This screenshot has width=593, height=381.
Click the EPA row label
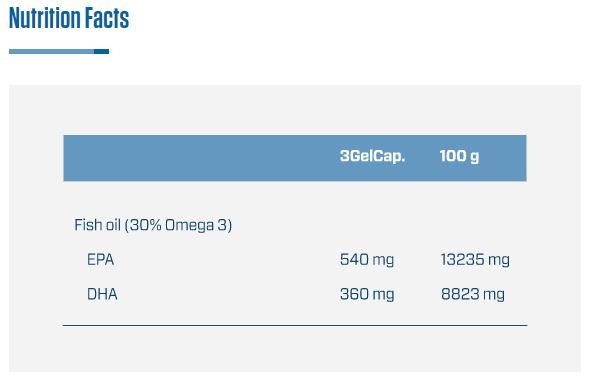100,260
